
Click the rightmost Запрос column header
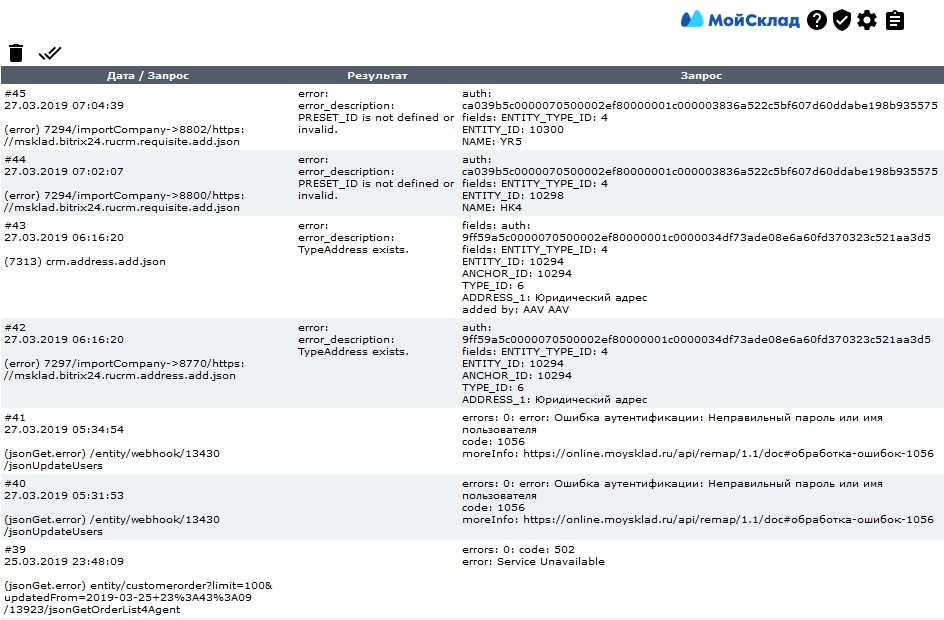click(701, 75)
